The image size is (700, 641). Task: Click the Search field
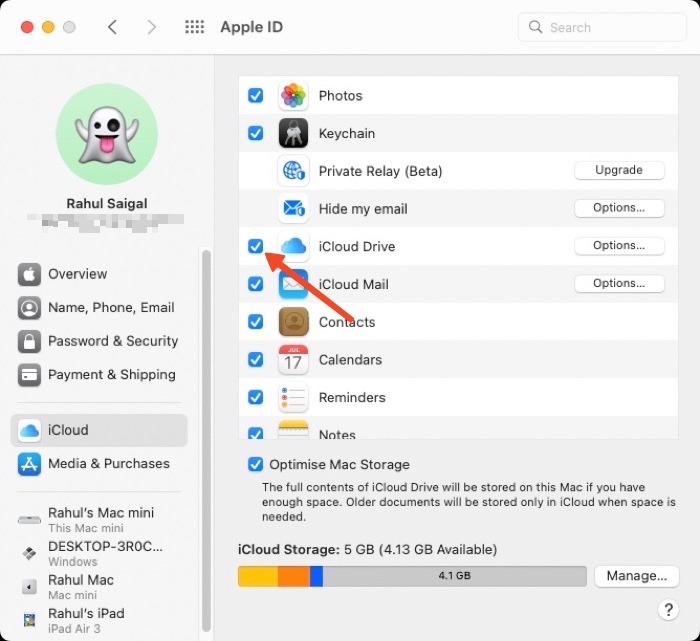pos(602,27)
